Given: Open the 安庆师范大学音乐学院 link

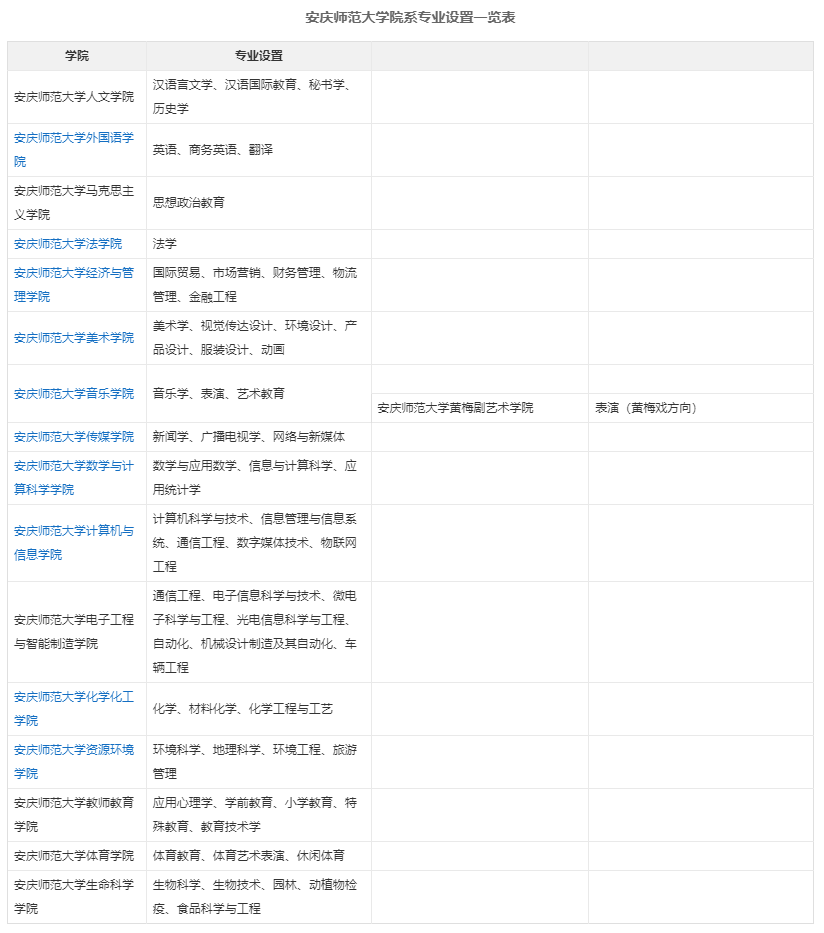Looking at the screenshot, I should tap(74, 394).
